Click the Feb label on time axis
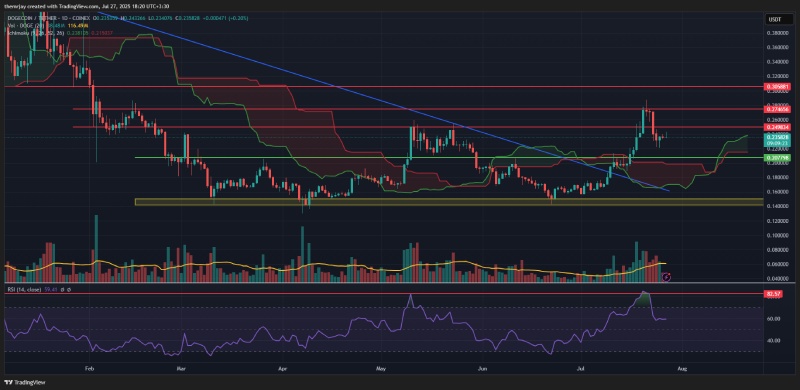 90,368
